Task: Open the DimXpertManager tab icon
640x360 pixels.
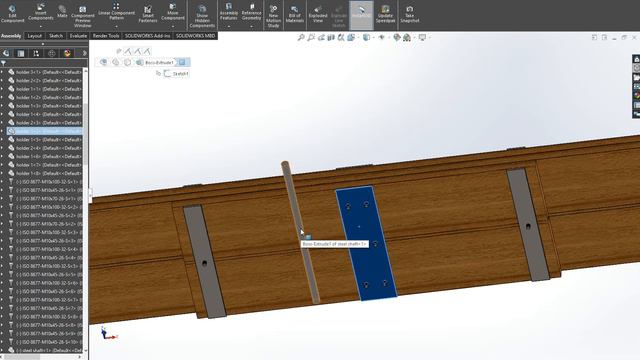Action: point(51,53)
